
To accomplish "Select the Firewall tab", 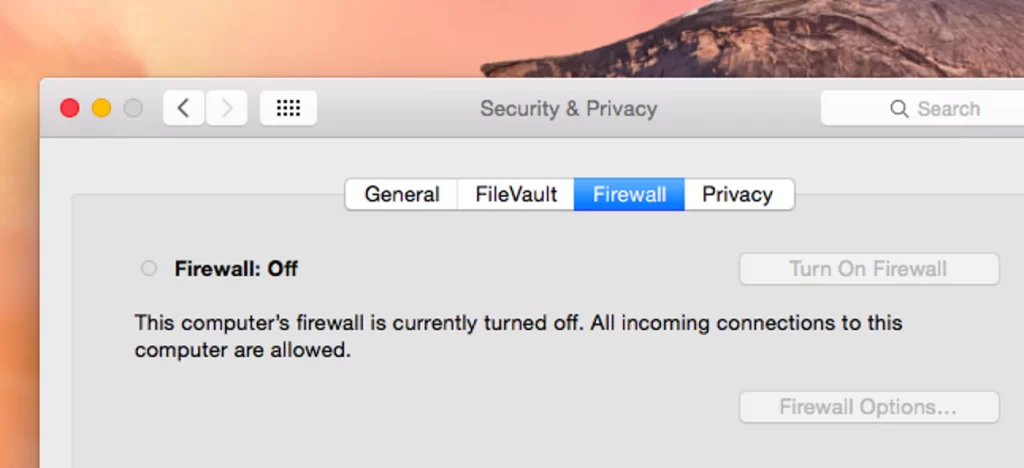I will 629,194.
